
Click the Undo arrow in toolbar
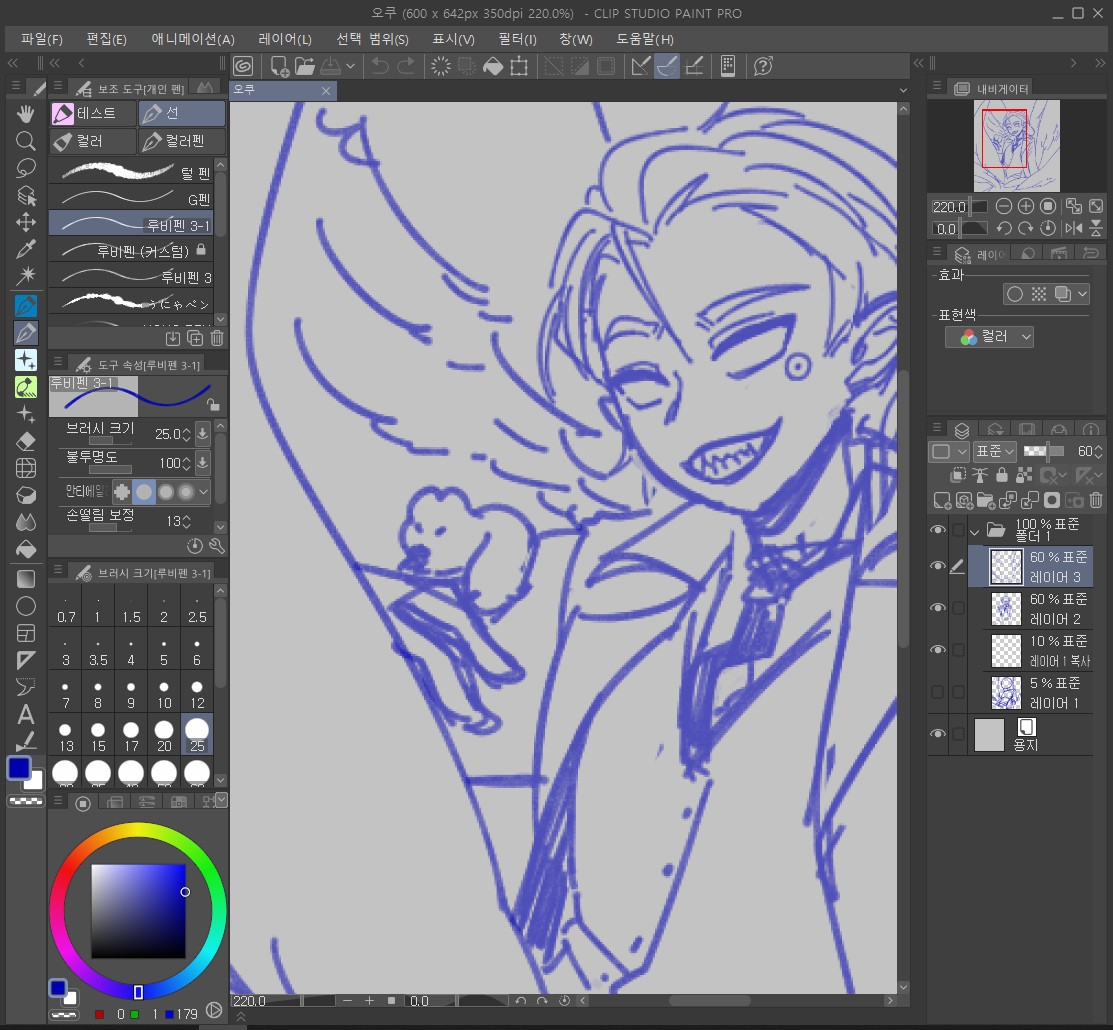pyautogui.click(x=380, y=67)
